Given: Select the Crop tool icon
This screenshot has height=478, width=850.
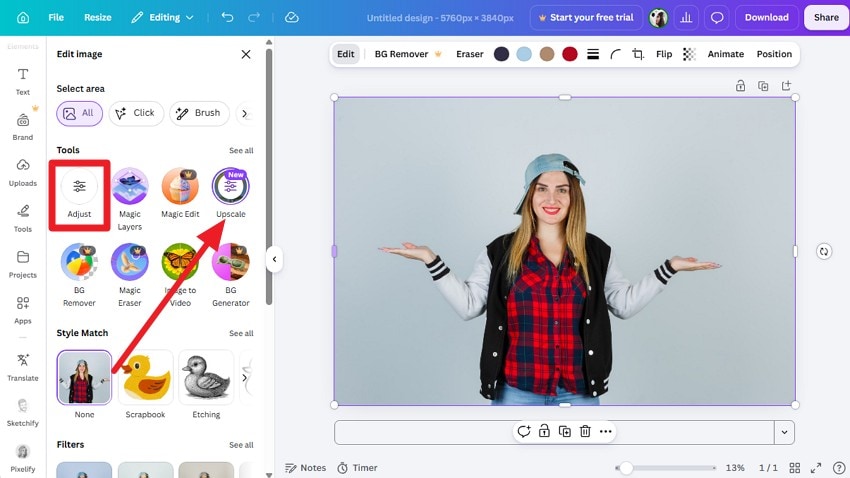Looking at the screenshot, I should pos(638,54).
